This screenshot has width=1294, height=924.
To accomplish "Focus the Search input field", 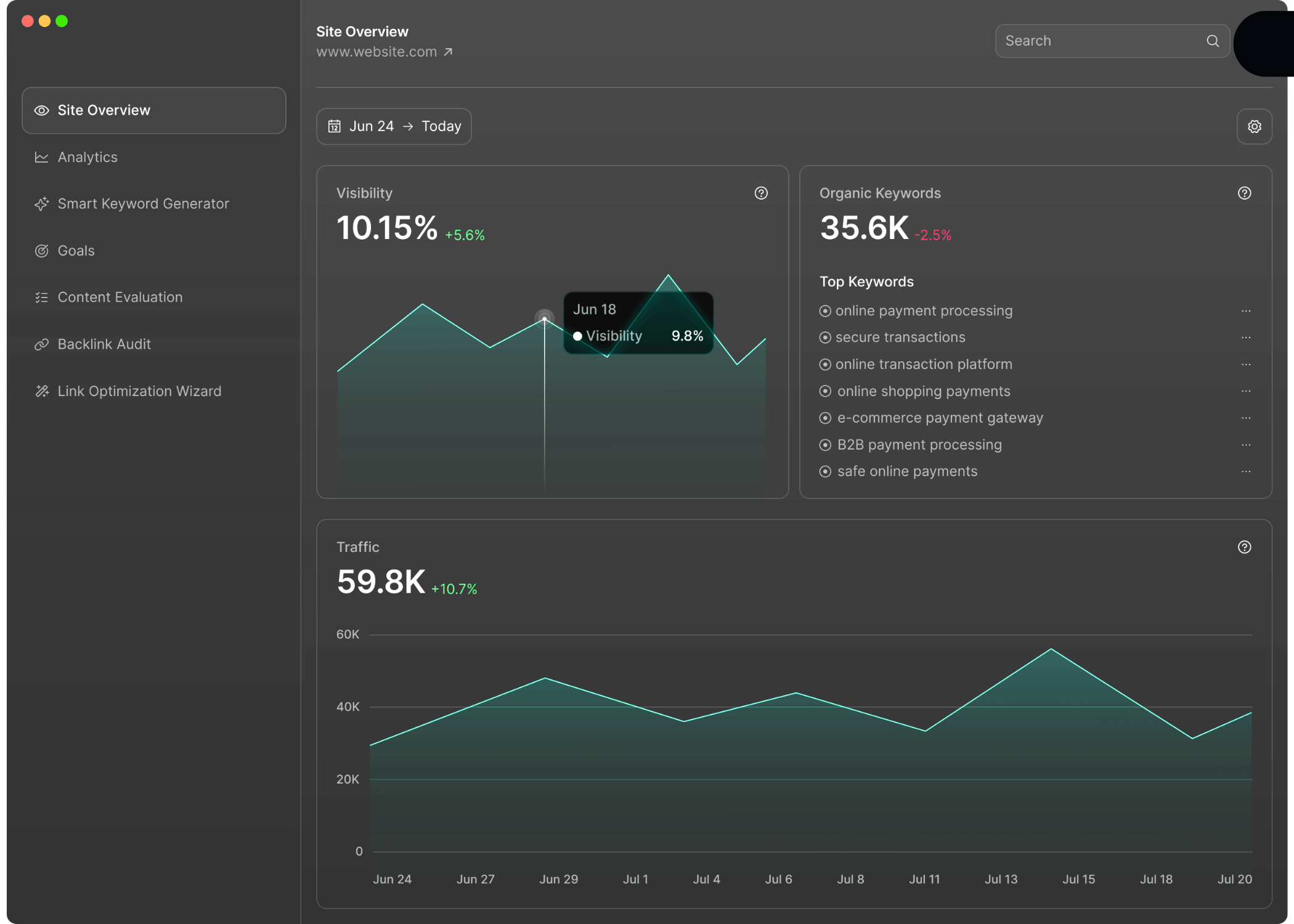I will (1112, 41).
